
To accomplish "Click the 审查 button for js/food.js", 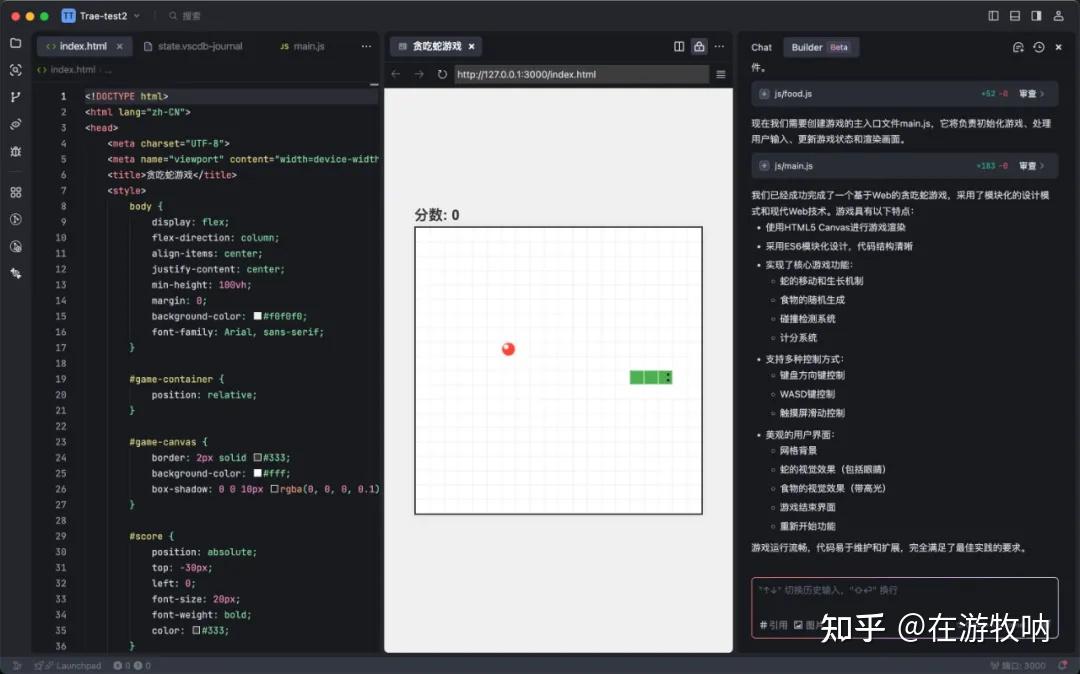I will 1026,92.
